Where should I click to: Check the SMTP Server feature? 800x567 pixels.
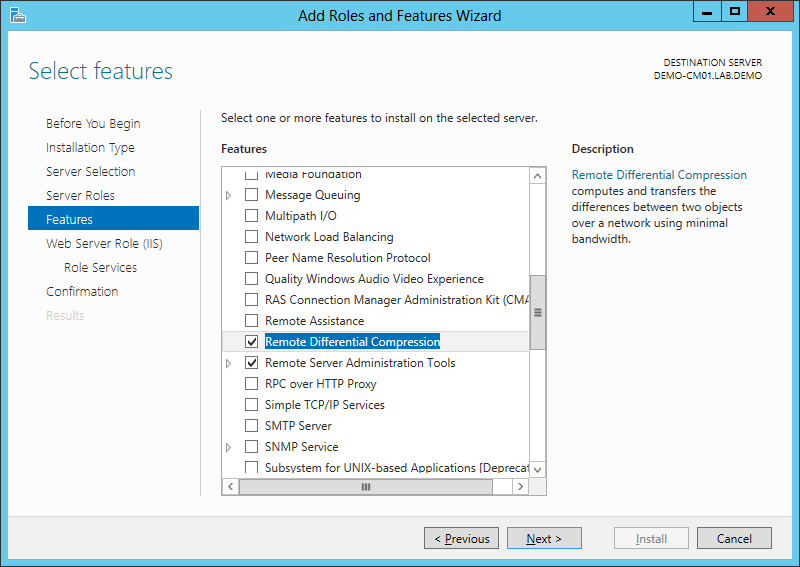(x=252, y=426)
